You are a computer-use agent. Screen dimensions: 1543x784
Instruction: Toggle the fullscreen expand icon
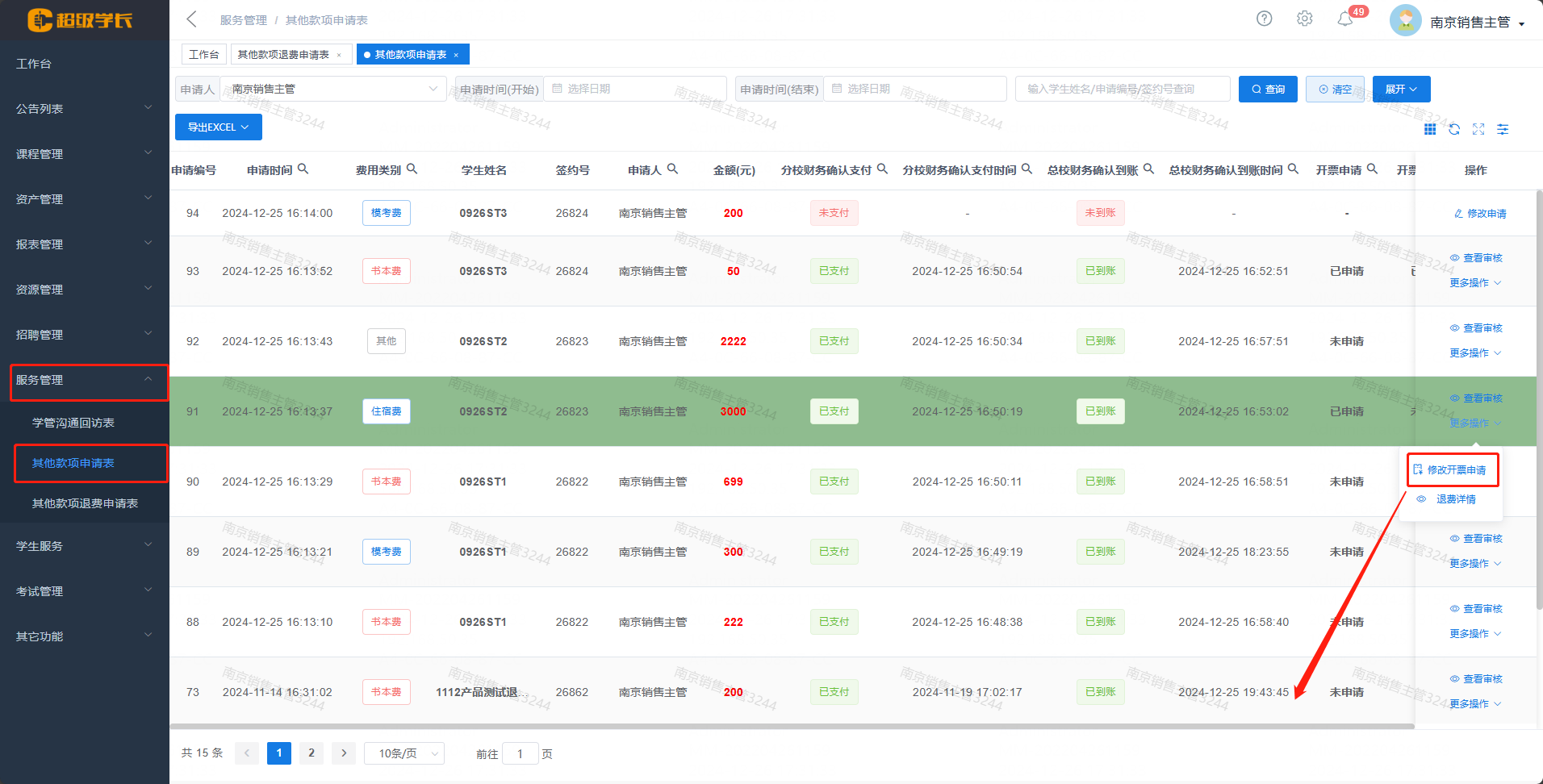point(1478,129)
